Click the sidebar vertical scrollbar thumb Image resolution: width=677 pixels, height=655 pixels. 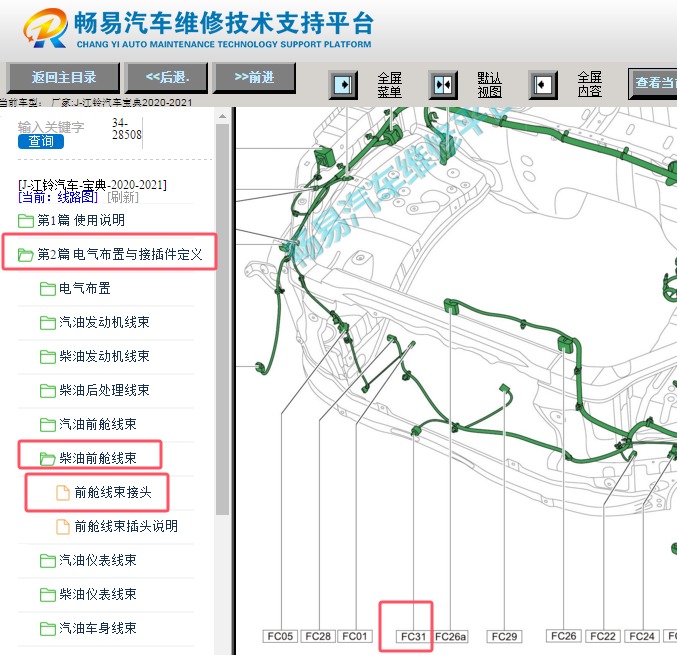pyautogui.click(x=222, y=320)
